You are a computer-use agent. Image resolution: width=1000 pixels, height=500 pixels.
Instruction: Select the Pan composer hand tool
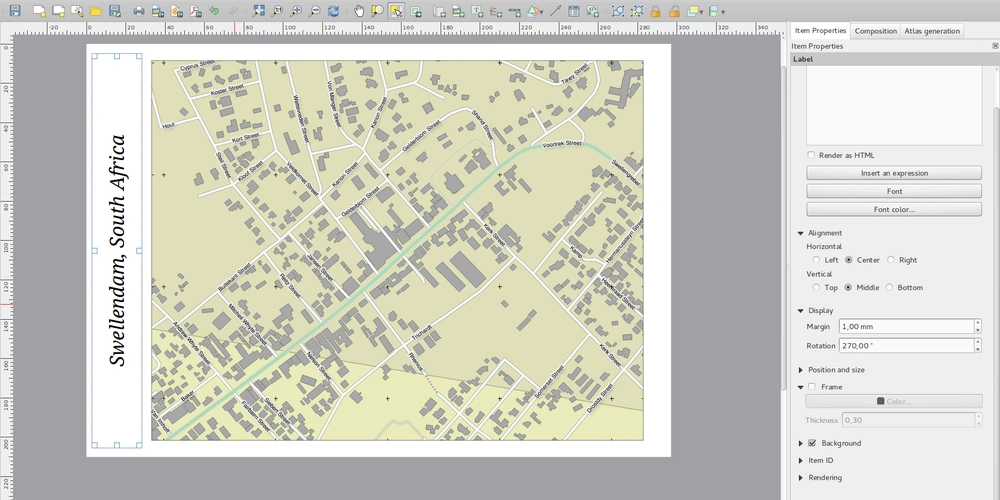[x=359, y=11]
